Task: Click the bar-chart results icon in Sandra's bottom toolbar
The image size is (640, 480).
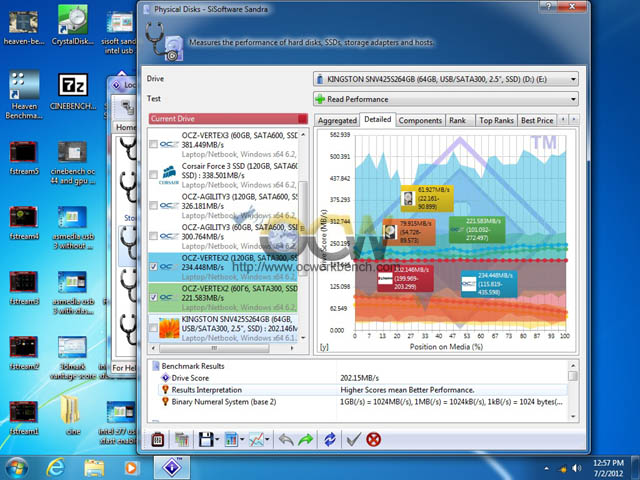Action: [x=182, y=440]
